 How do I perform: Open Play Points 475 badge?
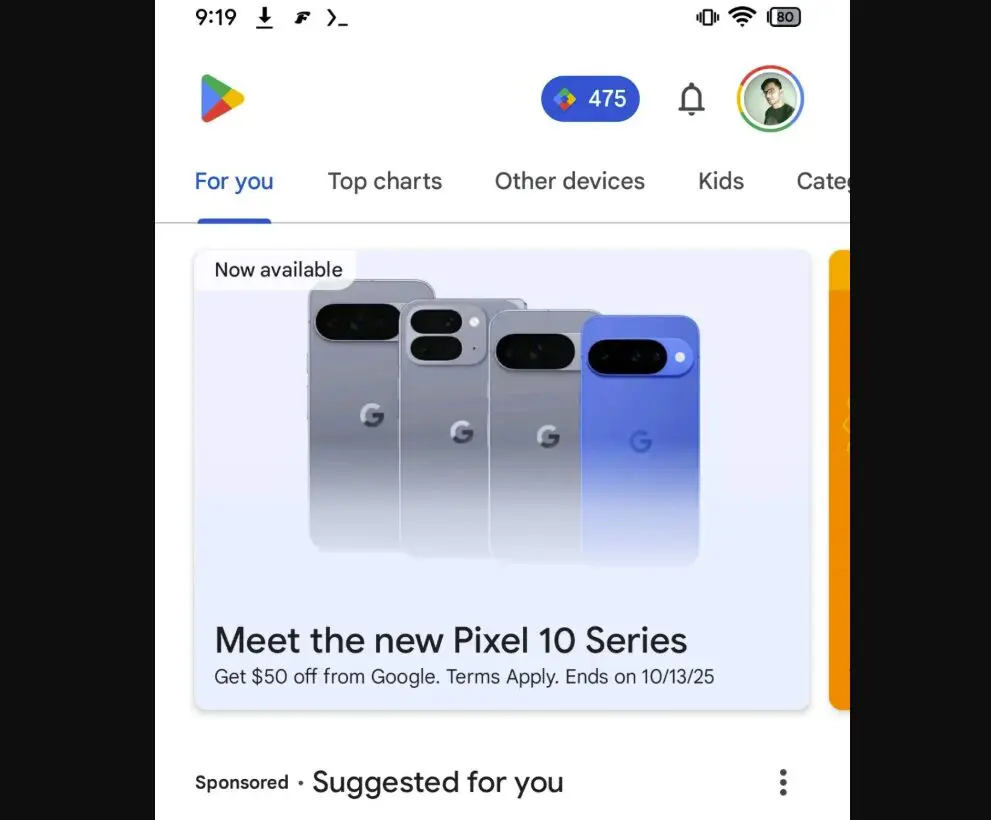pyautogui.click(x=590, y=99)
